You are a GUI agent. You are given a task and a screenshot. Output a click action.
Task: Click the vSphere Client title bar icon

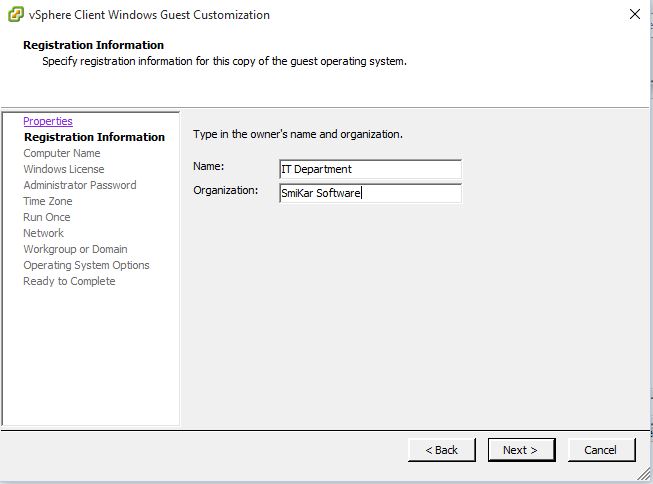coord(16,15)
